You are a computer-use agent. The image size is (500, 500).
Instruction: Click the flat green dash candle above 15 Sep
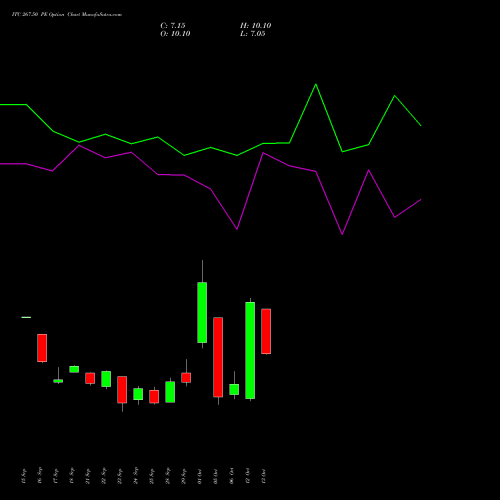tap(26, 317)
